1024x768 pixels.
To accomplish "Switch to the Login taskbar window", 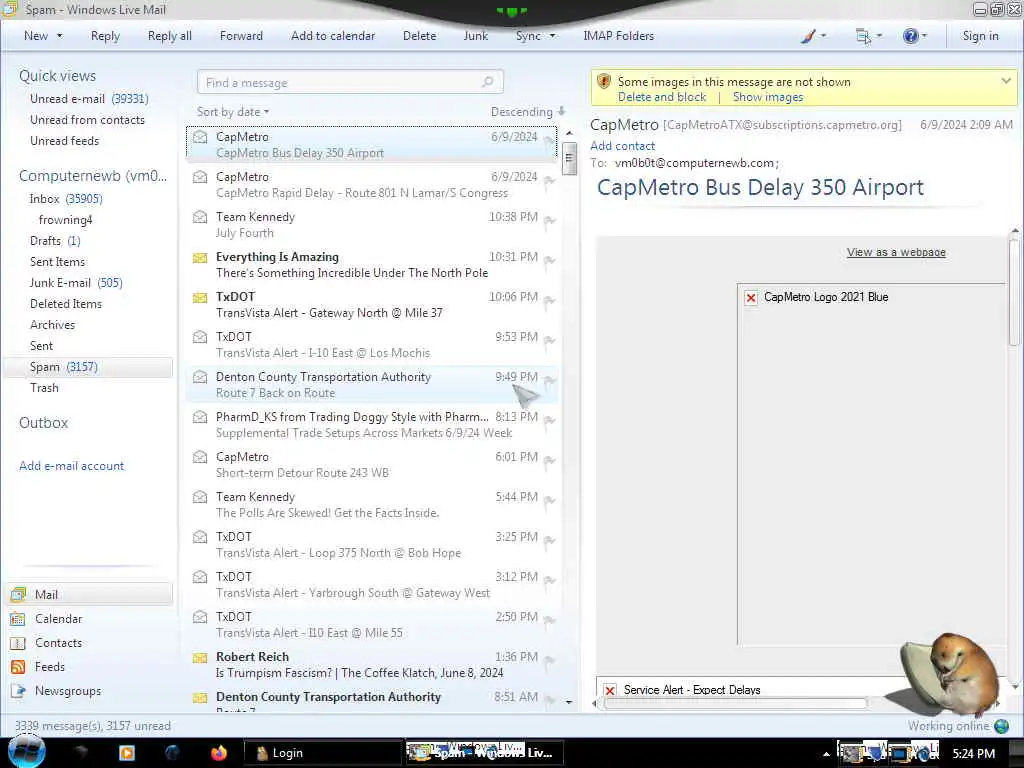I will tap(323, 753).
